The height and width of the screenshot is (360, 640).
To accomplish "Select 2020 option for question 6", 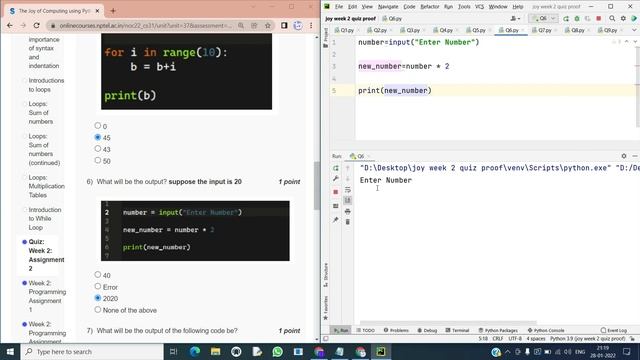I will coord(98,298).
